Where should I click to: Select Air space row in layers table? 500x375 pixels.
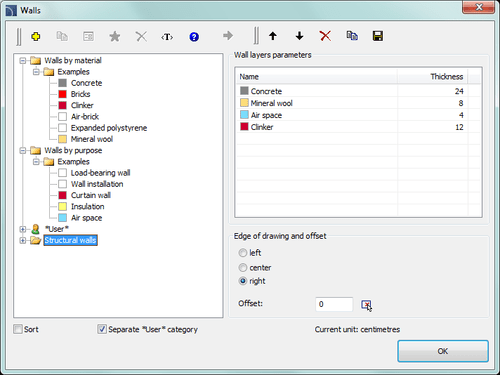358,115
